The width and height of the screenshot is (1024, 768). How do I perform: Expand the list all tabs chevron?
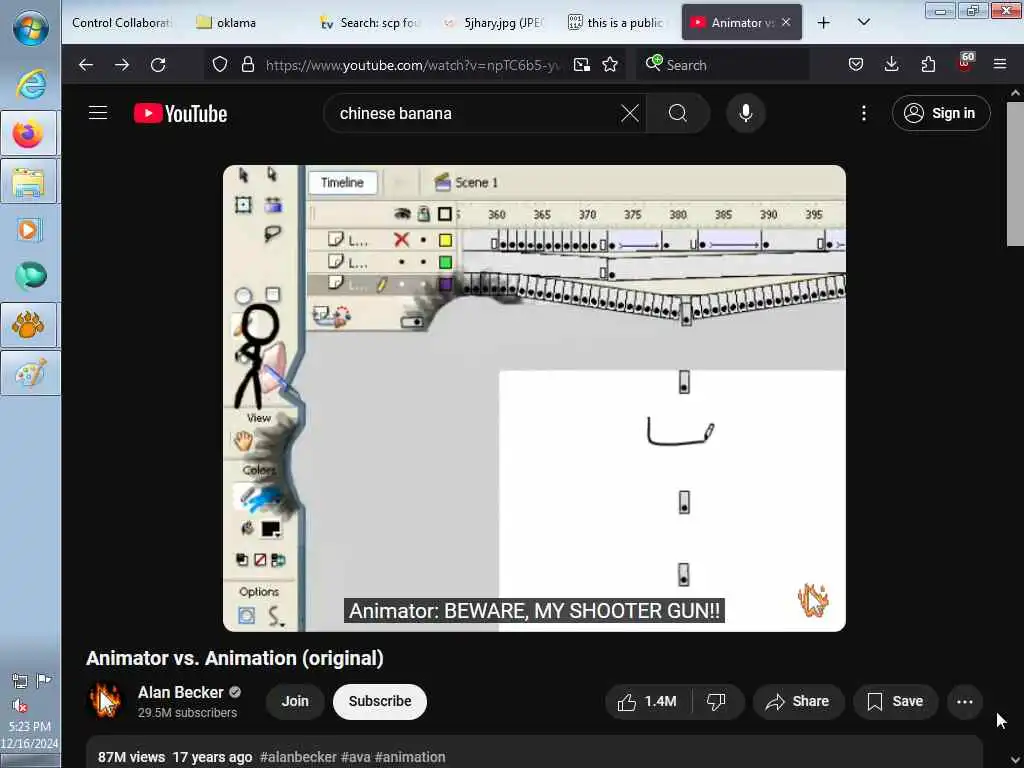click(x=864, y=22)
